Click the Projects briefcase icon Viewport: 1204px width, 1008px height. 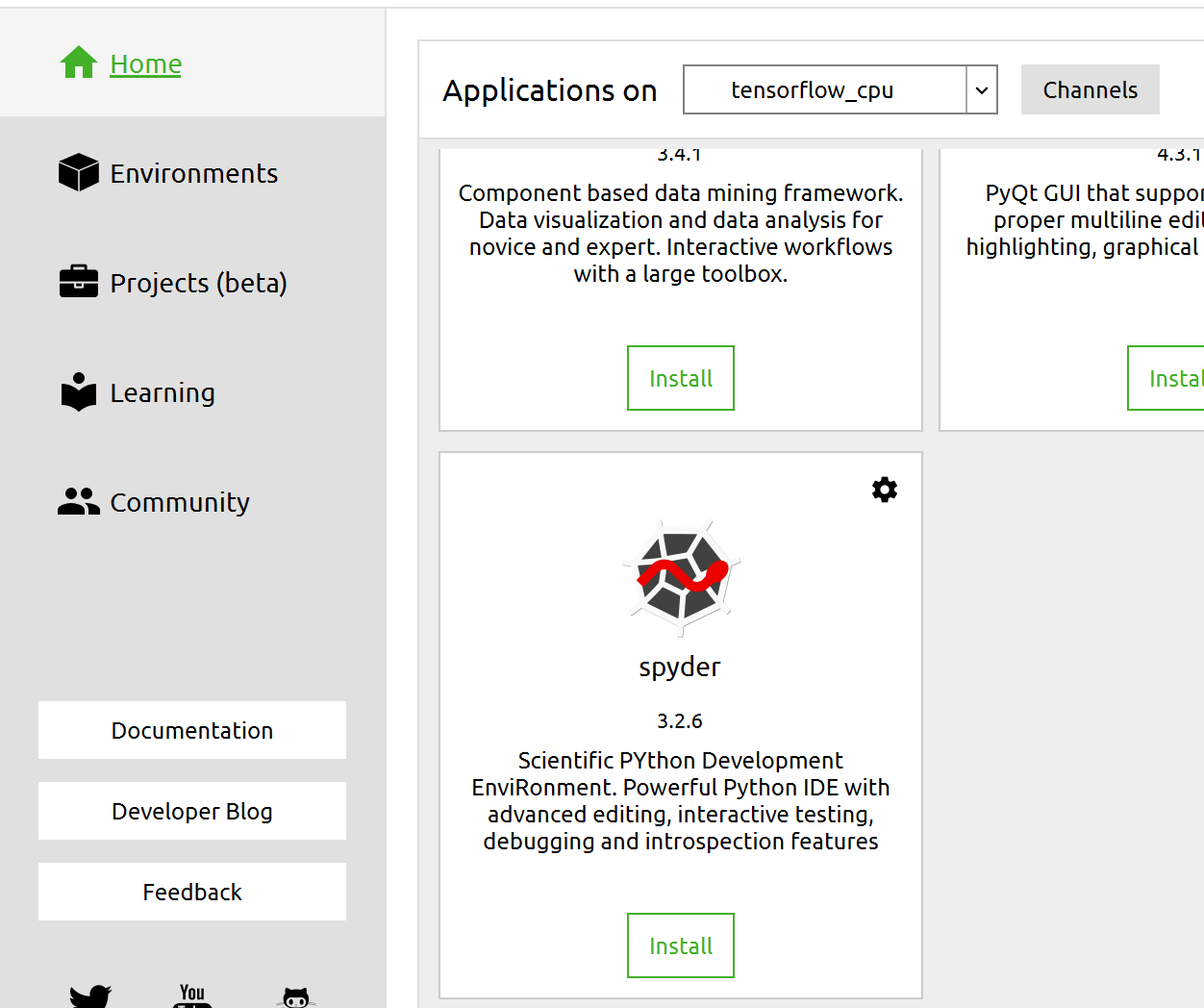(79, 282)
